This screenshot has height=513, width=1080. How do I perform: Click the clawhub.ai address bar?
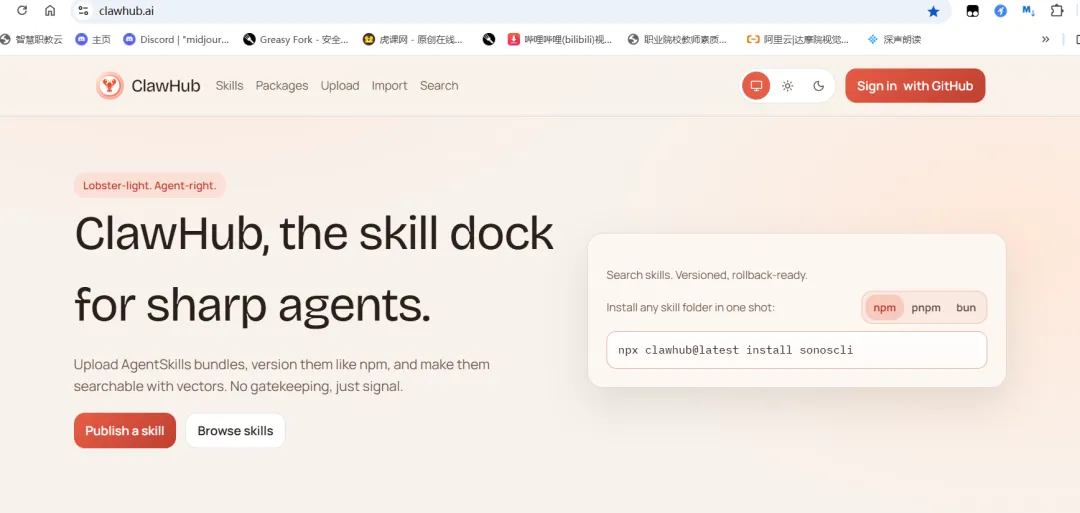click(x=510, y=10)
